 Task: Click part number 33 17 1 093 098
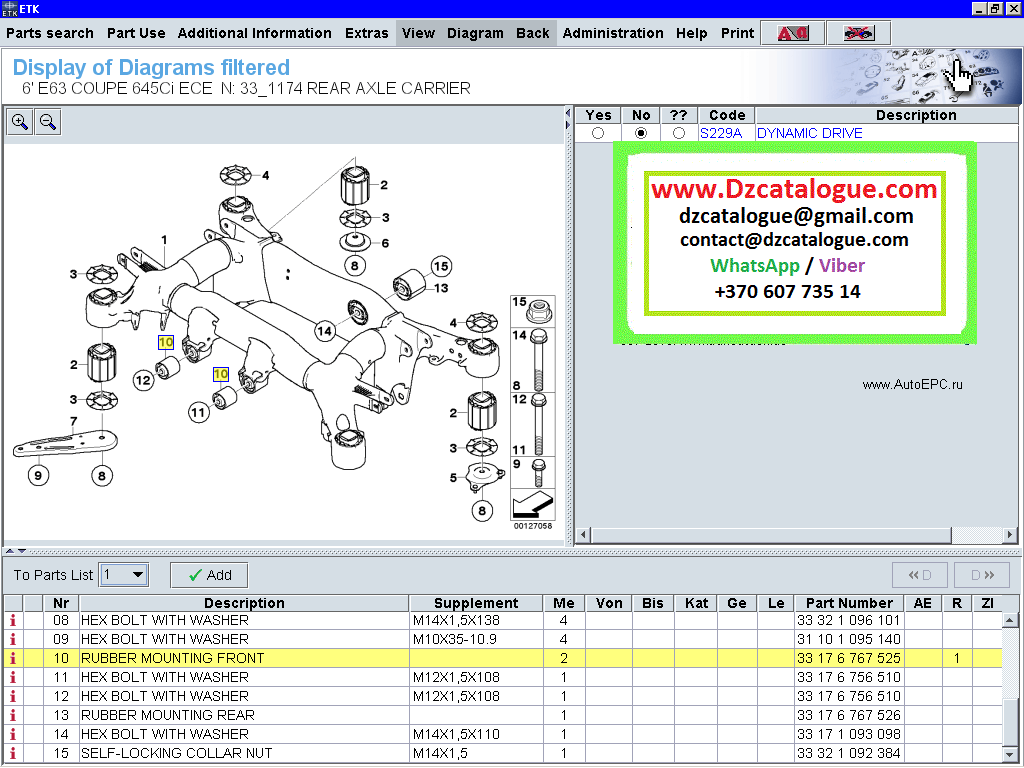(848, 734)
